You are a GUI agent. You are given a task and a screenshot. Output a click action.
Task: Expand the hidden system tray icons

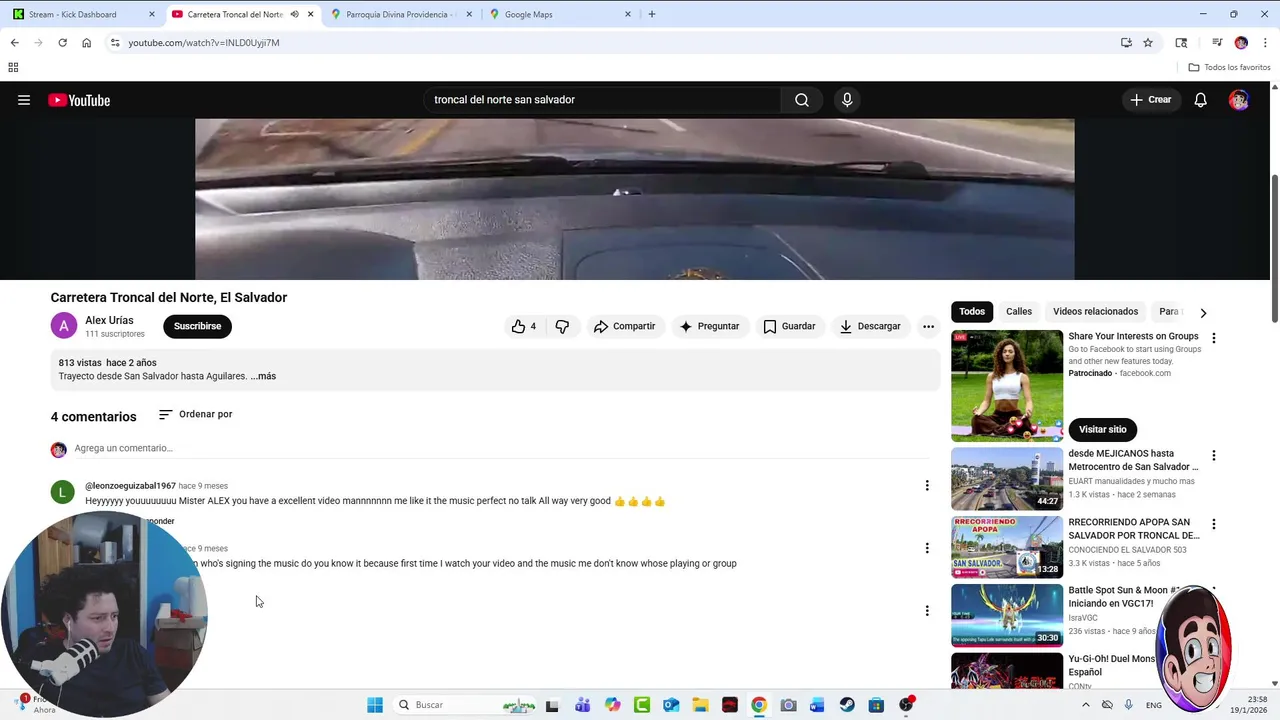point(1085,705)
